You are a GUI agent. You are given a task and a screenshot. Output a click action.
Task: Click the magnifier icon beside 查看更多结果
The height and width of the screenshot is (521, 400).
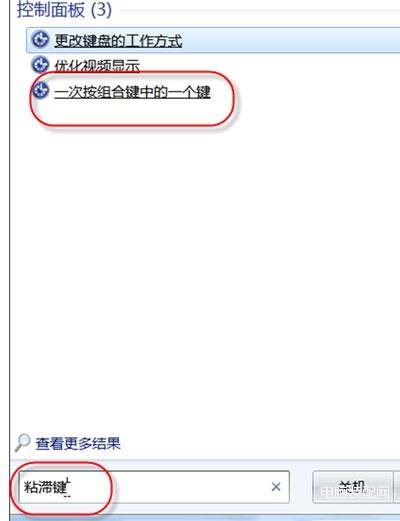pyautogui.click(x=23, y=443)
